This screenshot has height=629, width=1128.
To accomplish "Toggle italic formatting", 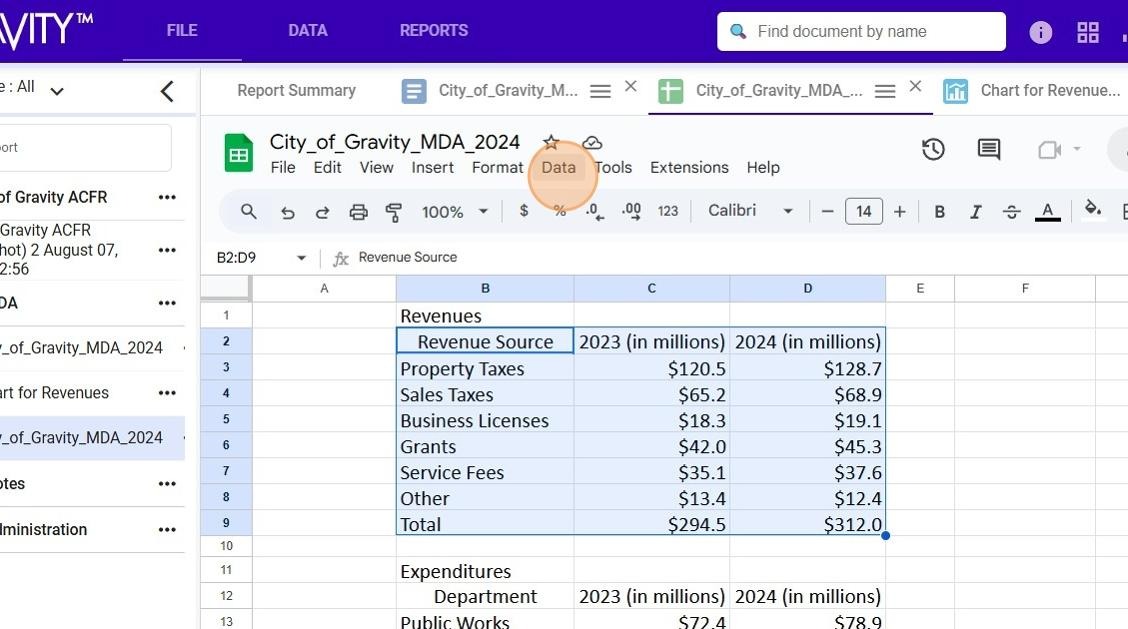I will 975,212.
